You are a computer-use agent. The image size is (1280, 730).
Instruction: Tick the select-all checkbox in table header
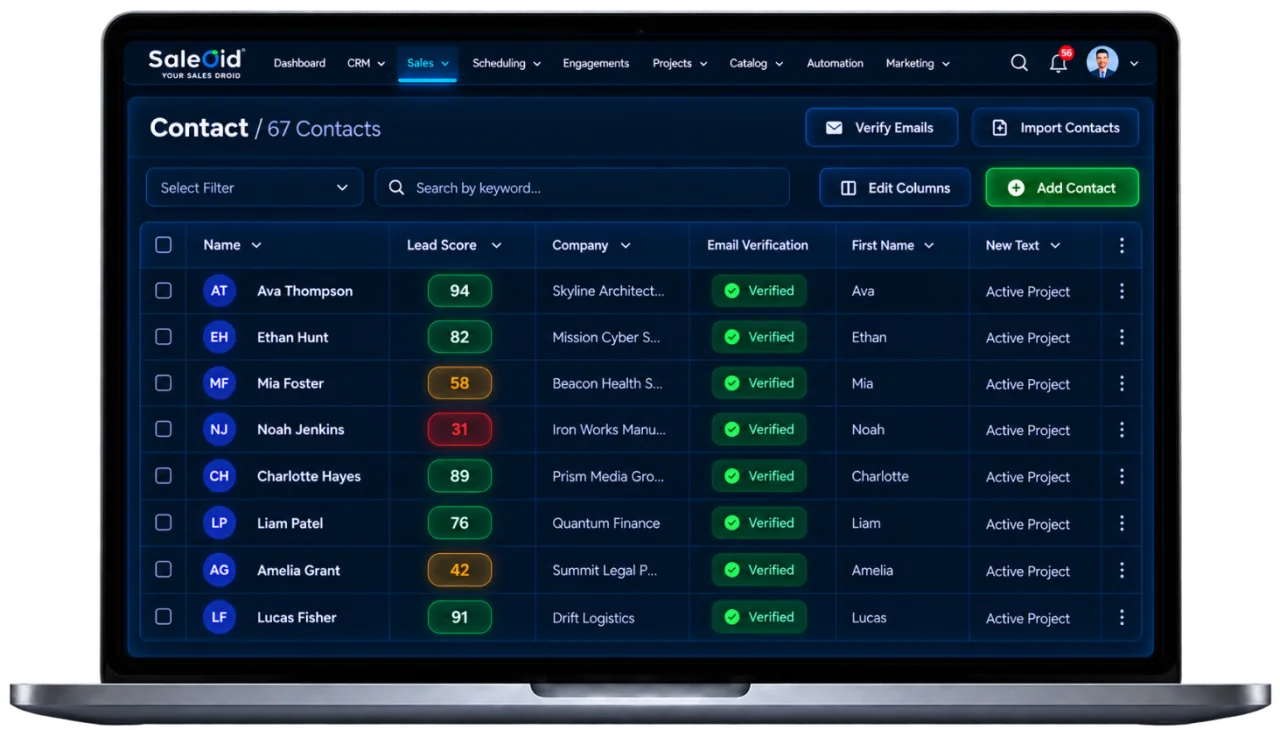(164, 245)
